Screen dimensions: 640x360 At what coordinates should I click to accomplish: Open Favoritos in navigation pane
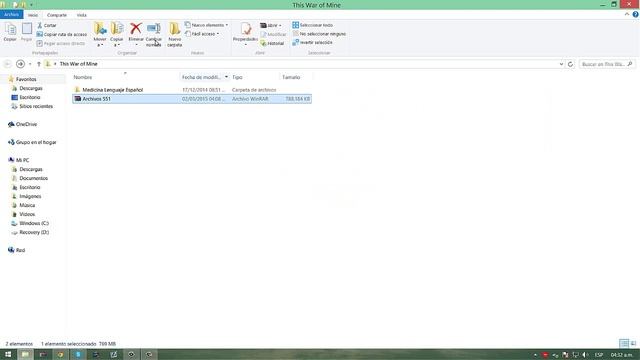26,79
